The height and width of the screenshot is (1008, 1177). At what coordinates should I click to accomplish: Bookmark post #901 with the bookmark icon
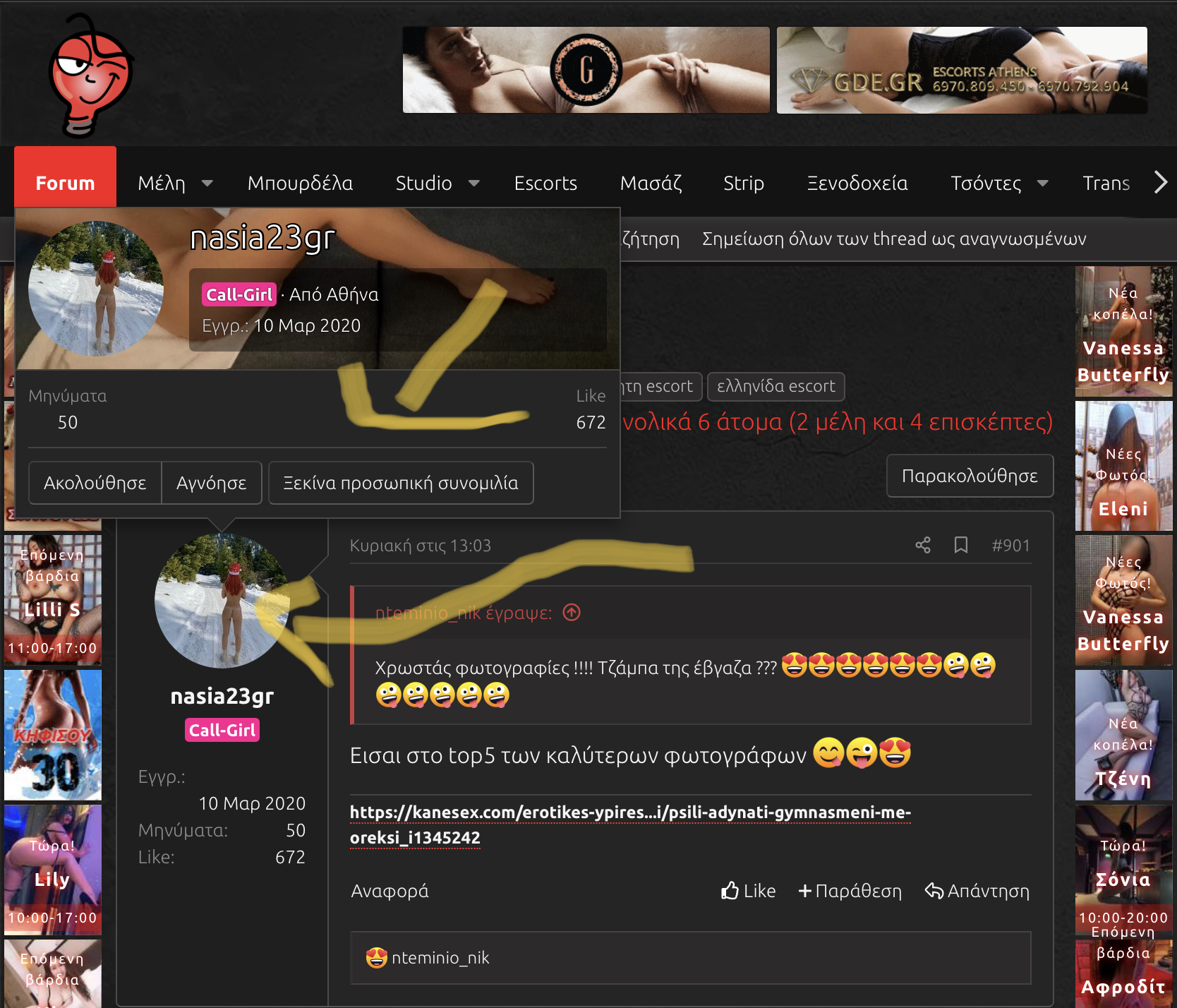960,545
